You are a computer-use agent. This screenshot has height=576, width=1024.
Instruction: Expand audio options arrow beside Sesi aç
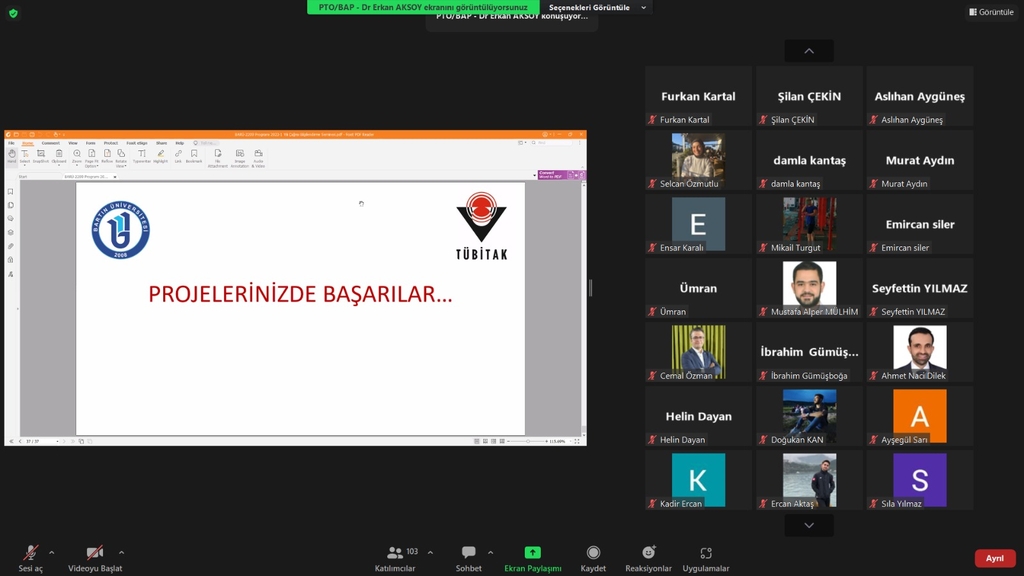pyautogui.click(x=52, y=552)
